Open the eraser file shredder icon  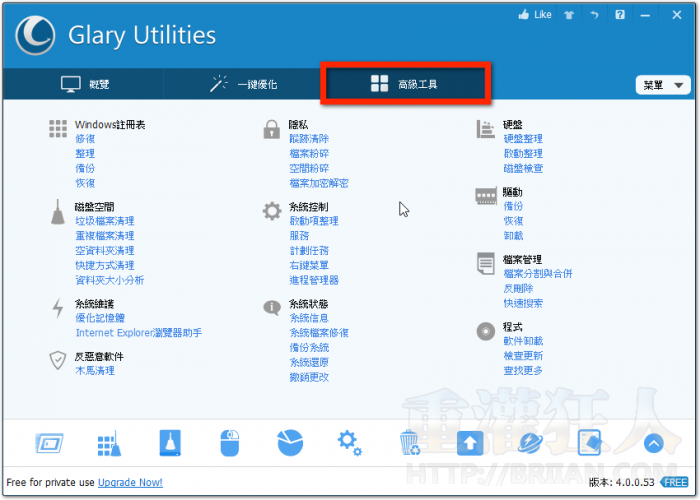coord(590,443)
